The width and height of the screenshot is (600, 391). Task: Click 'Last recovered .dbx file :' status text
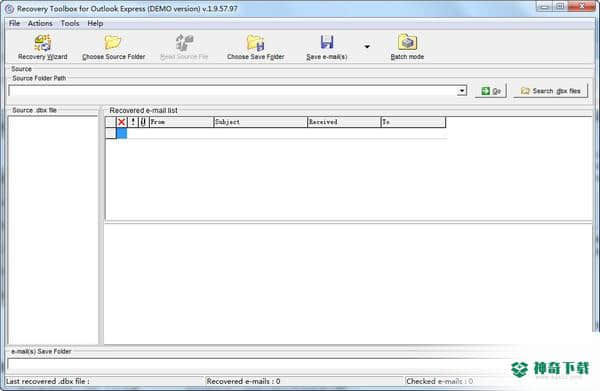click(48, 381)
